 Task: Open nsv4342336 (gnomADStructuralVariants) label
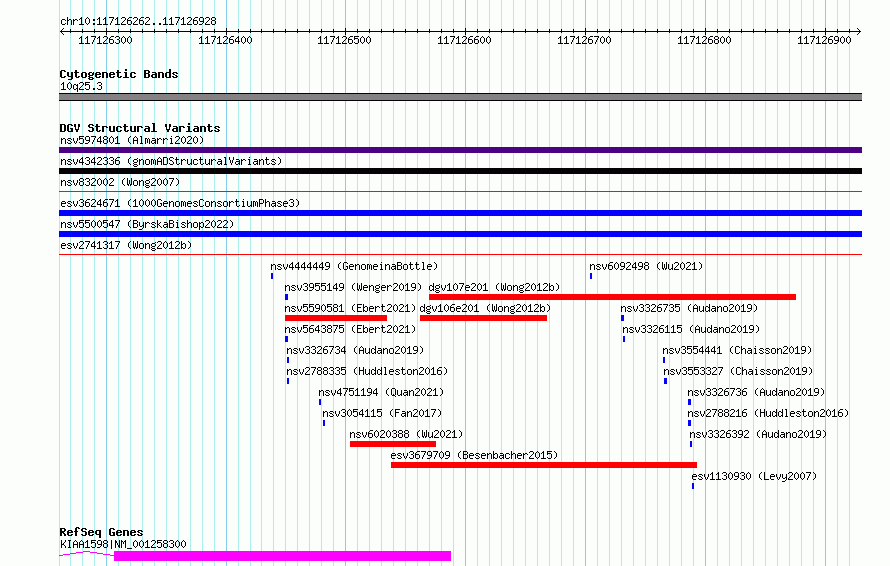click(x=171, y=161)
